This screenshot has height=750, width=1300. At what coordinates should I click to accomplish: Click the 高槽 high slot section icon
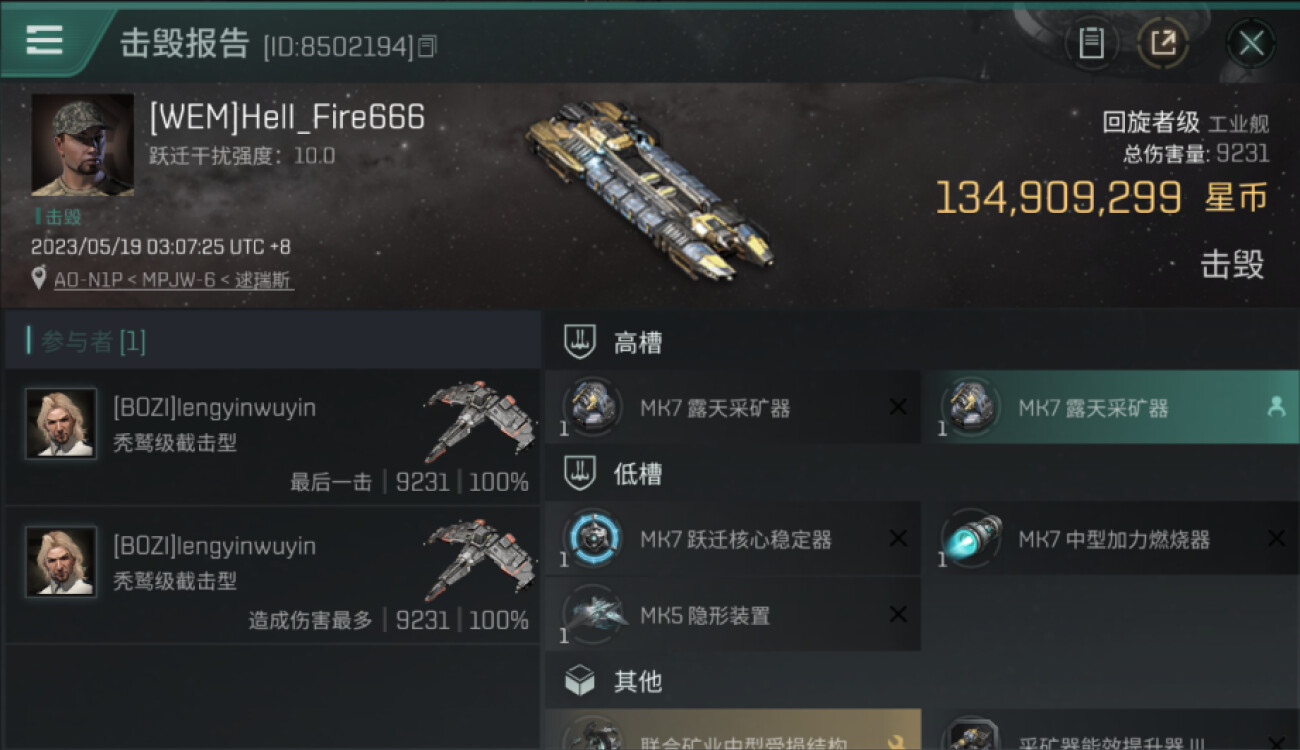[x=581, y=343]
